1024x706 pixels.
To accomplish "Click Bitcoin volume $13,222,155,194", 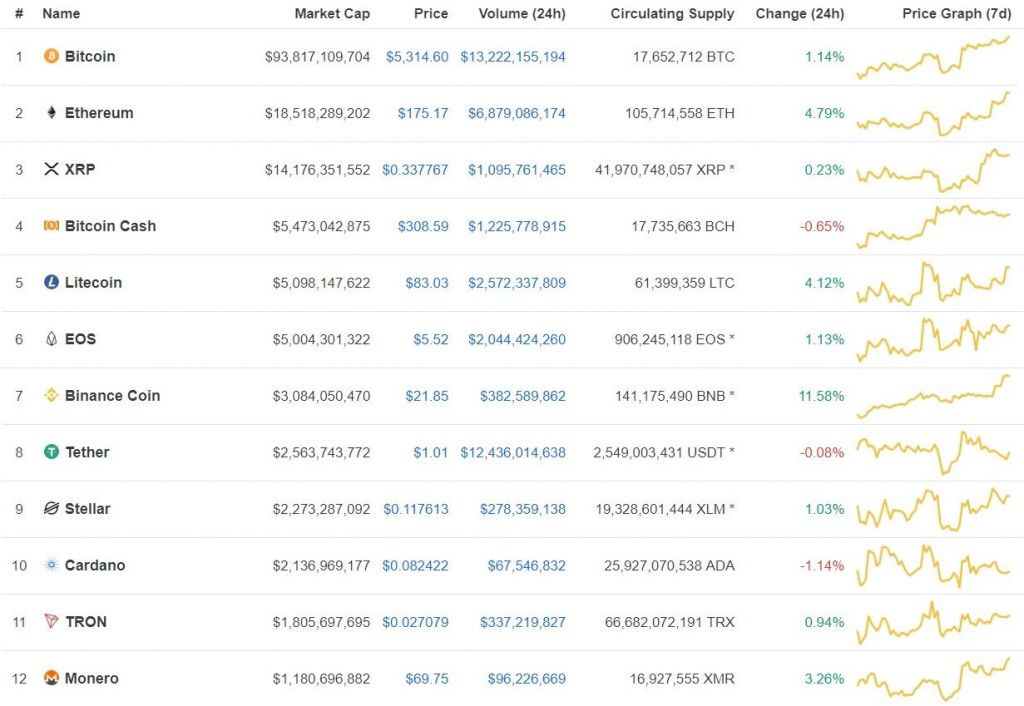I will click(513, 57).
